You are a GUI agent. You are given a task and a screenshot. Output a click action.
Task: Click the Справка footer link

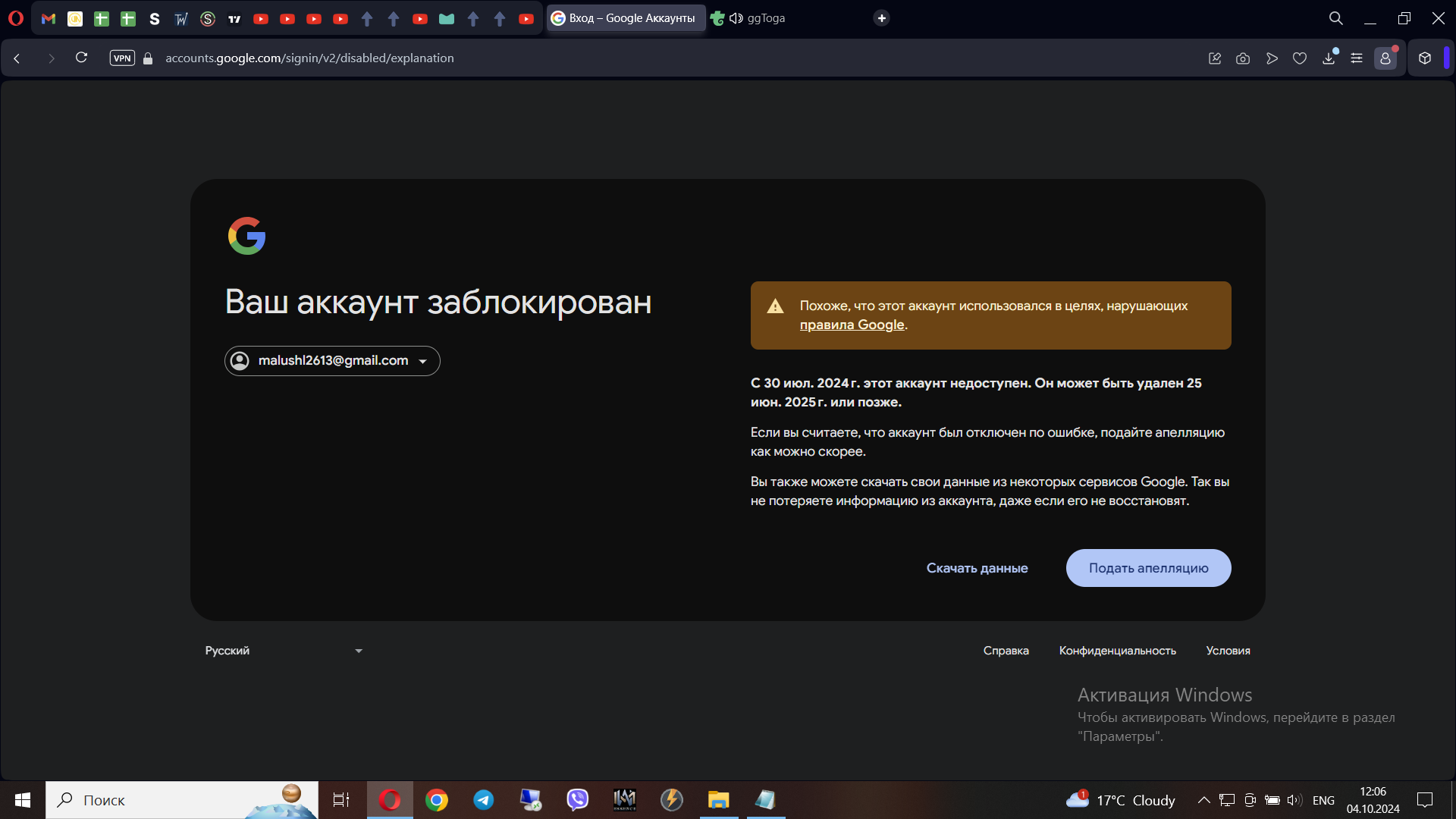[x=1006, y=651]
